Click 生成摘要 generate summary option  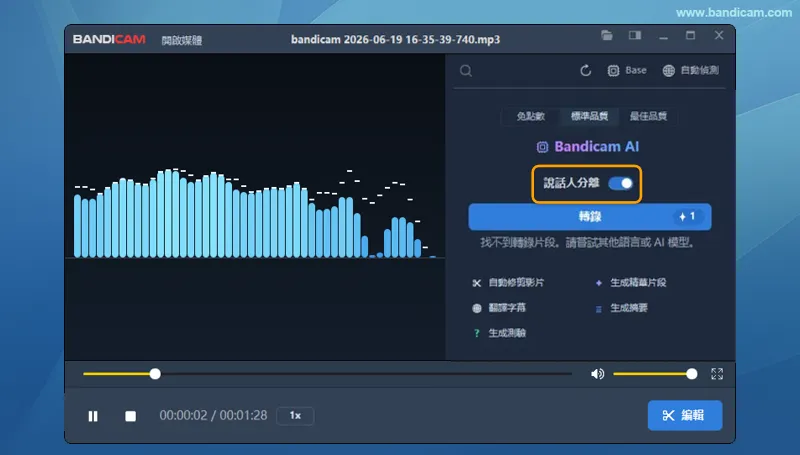621,308
